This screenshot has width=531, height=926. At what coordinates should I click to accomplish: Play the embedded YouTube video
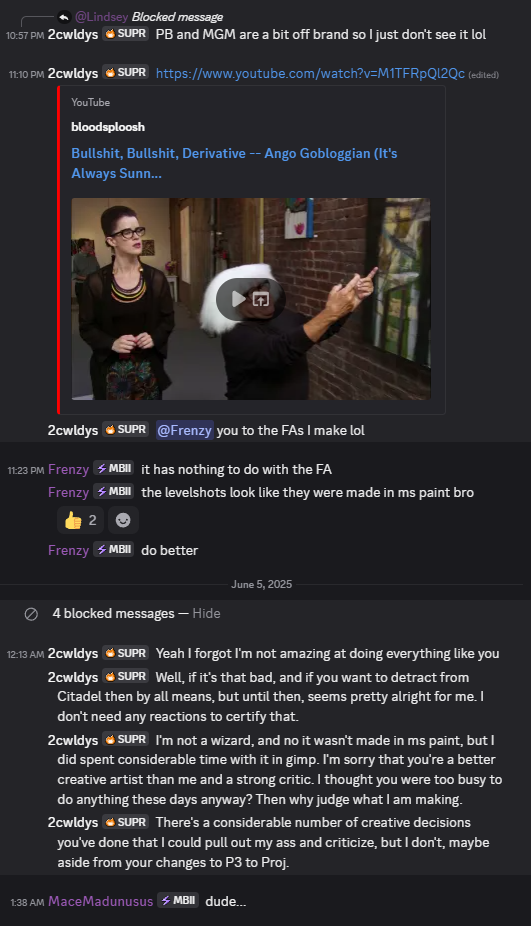coord(239,299)
